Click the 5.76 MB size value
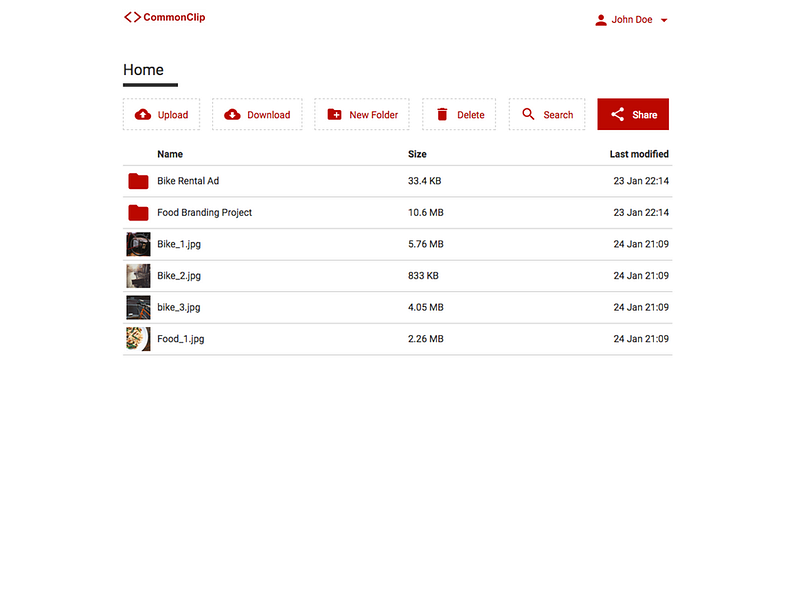The image size is (800, 600). point(426,244)
